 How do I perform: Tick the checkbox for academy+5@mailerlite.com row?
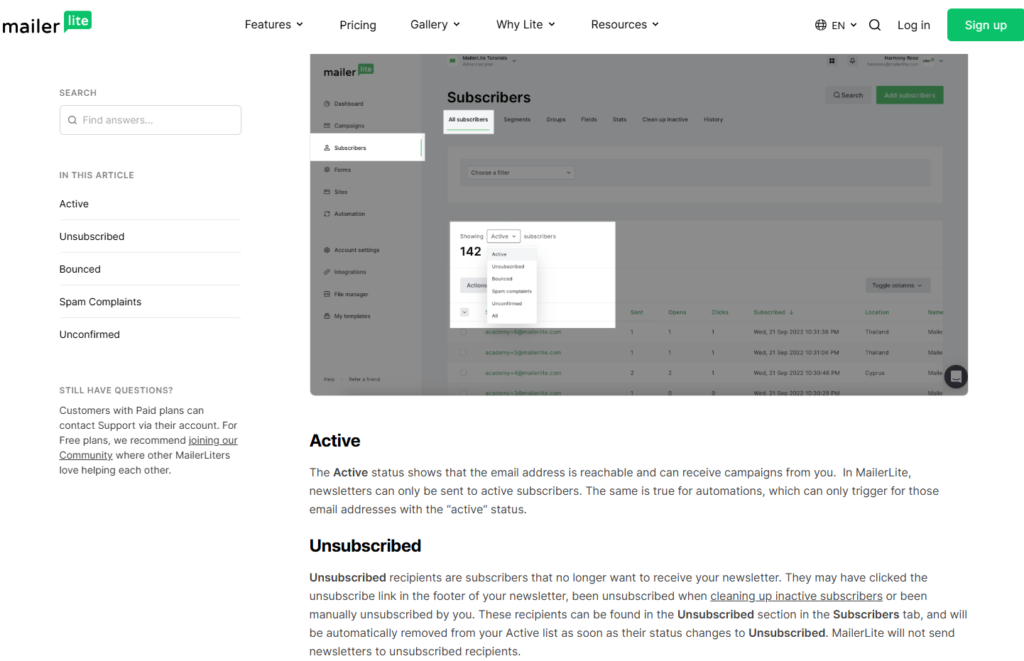(x=464, y=353)
